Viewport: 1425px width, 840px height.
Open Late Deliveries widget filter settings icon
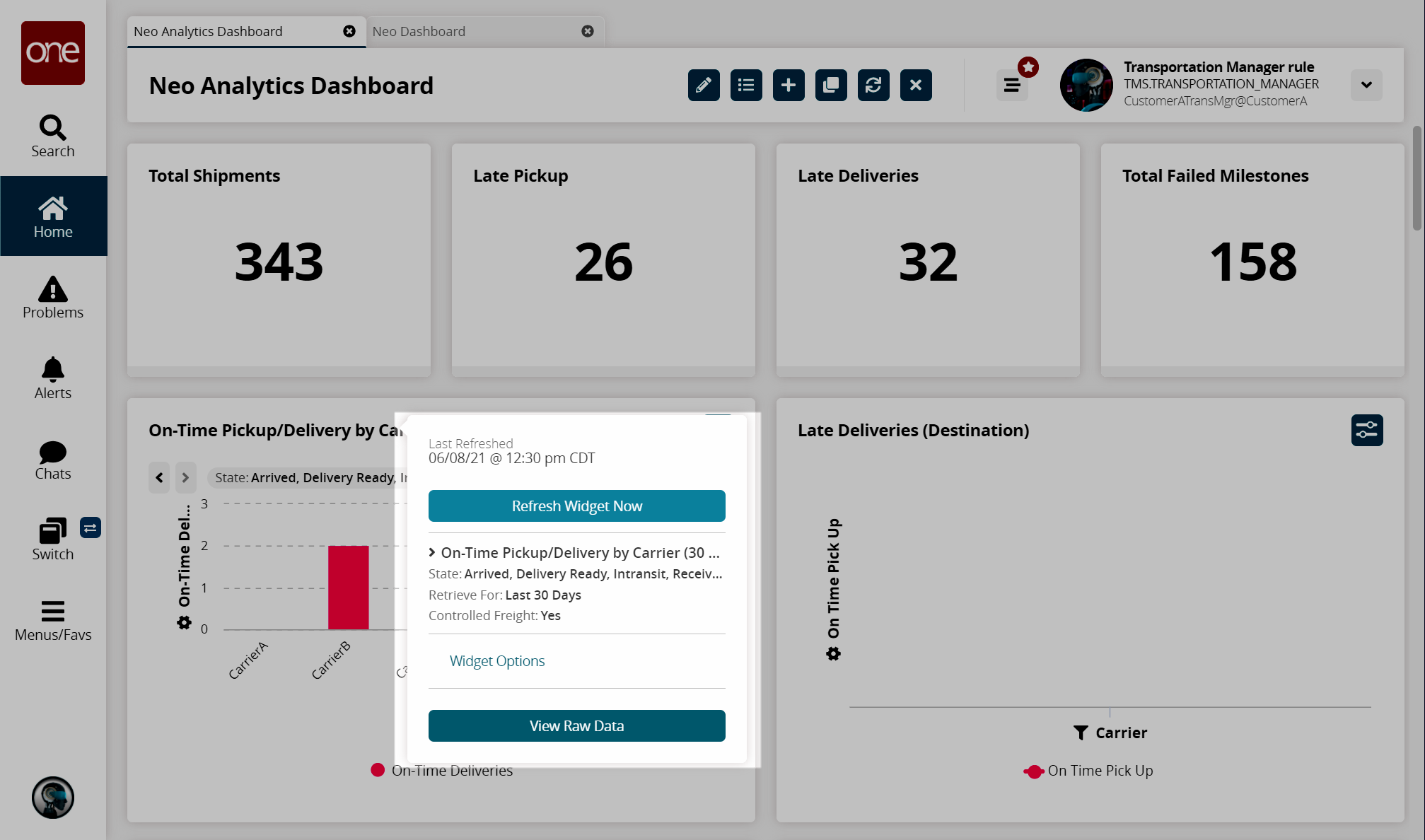click(x=1366, y=430)
